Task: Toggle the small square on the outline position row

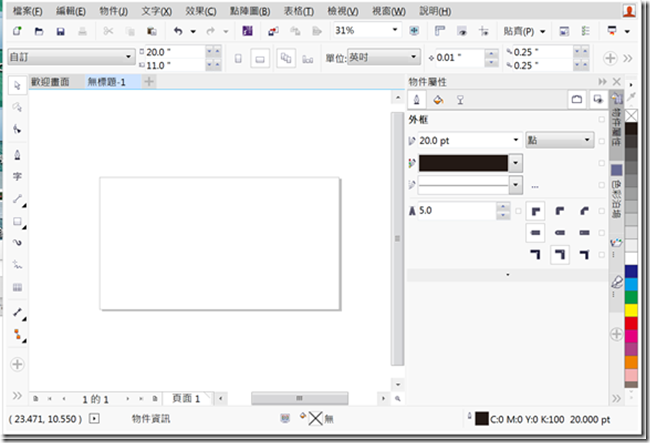Action: (601, 254)
